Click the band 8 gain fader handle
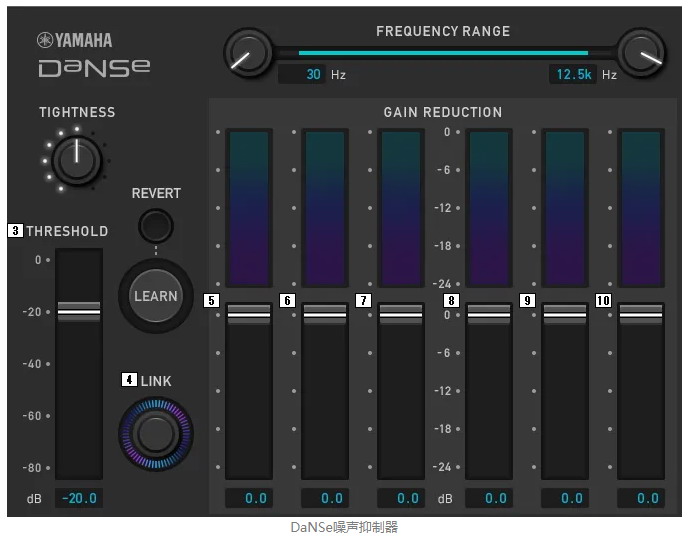 point(489,314)
